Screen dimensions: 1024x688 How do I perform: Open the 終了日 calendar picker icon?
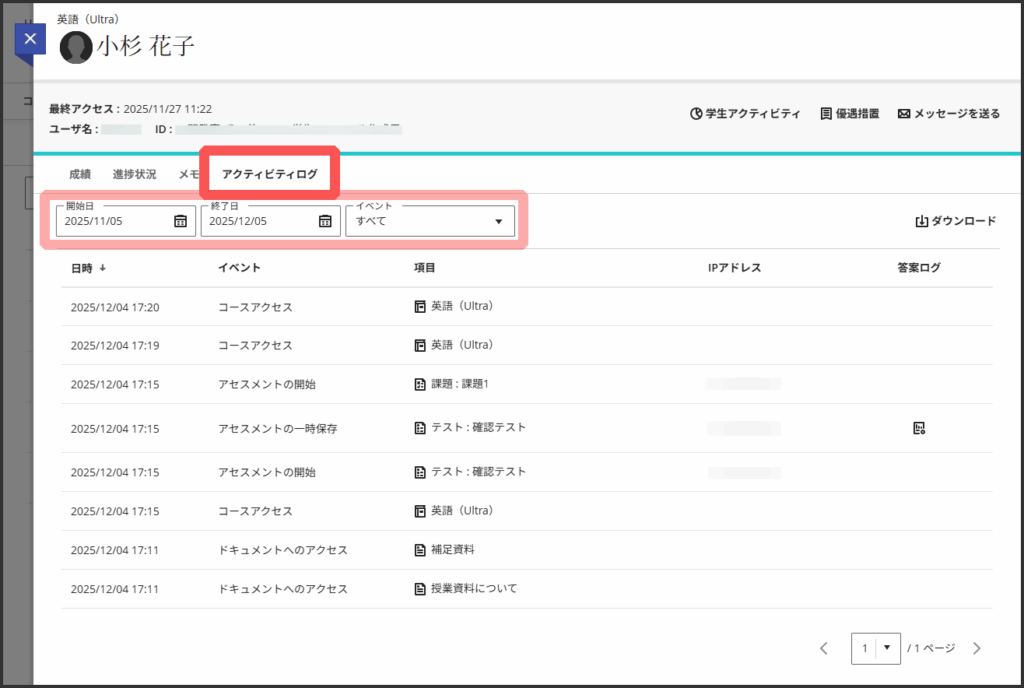tap(325, 221)
